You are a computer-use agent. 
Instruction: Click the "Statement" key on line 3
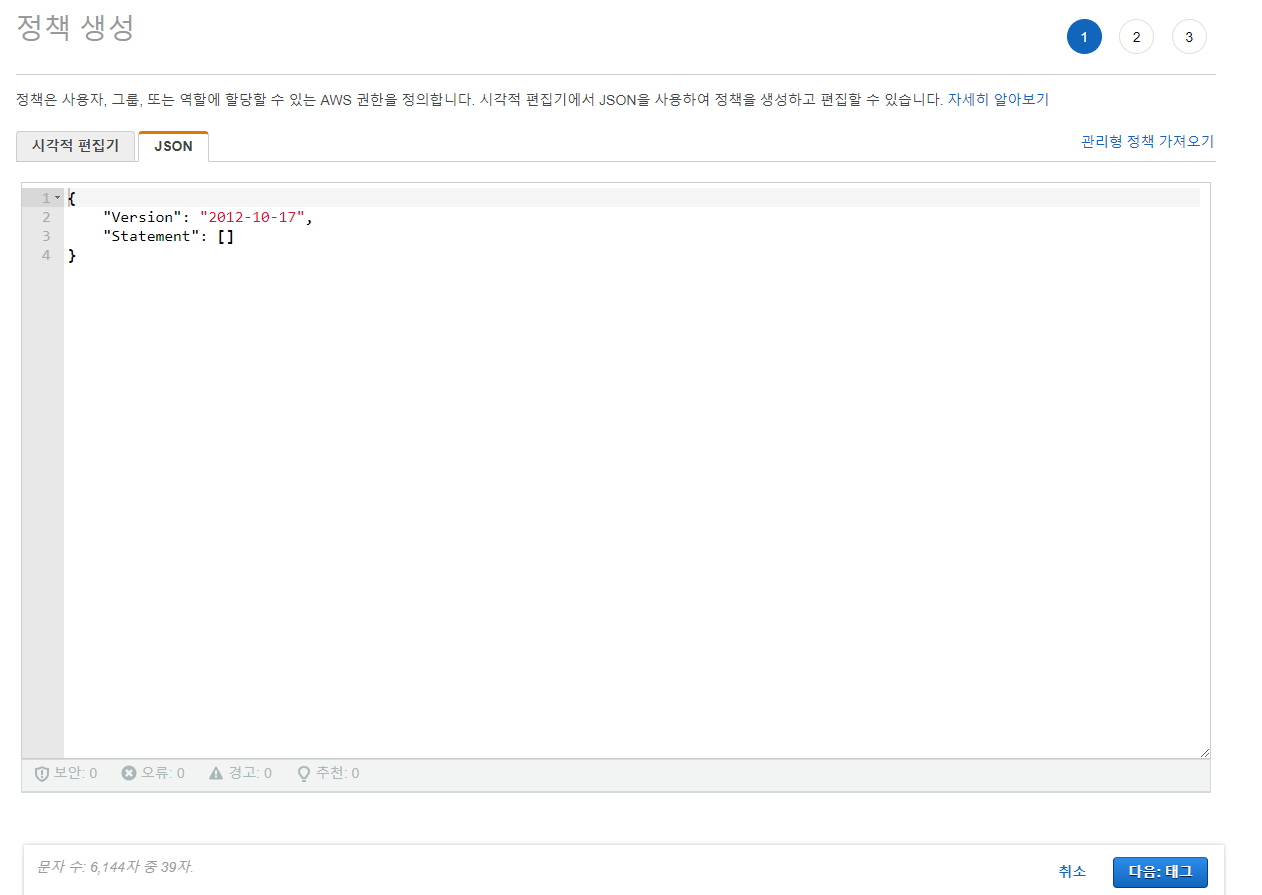(x=151, y=236)
